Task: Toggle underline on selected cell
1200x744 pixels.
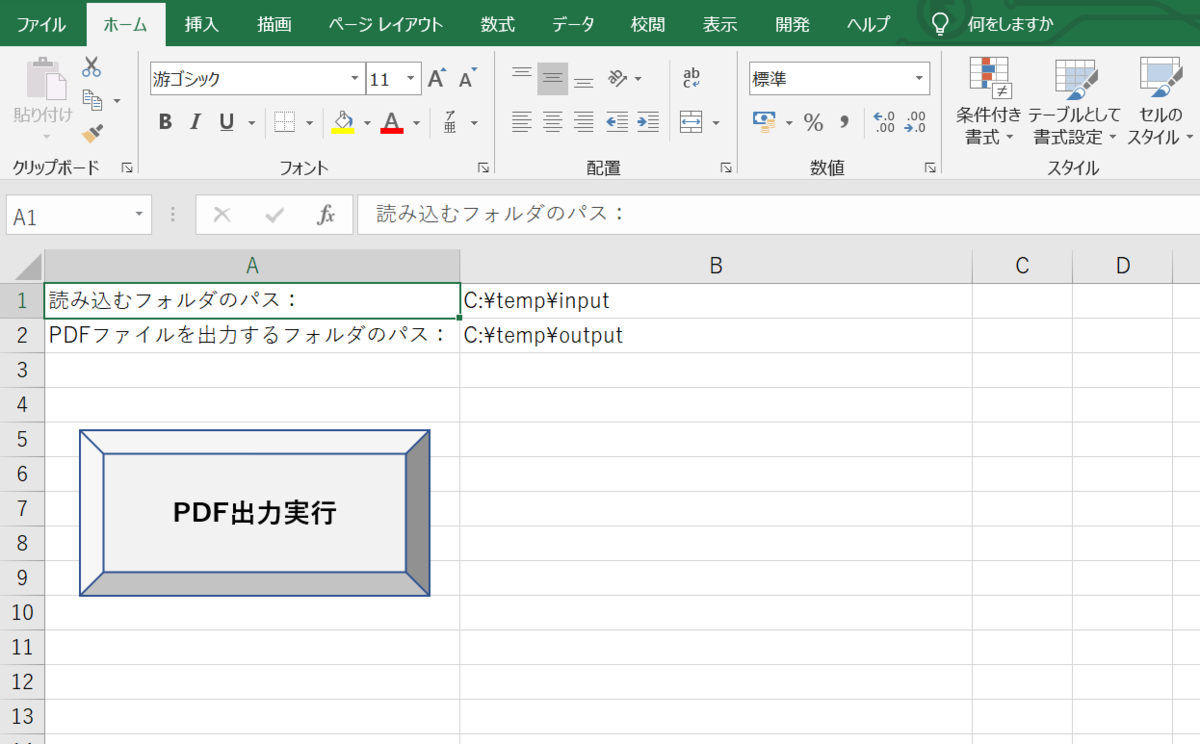Action: tap(224, 122)
